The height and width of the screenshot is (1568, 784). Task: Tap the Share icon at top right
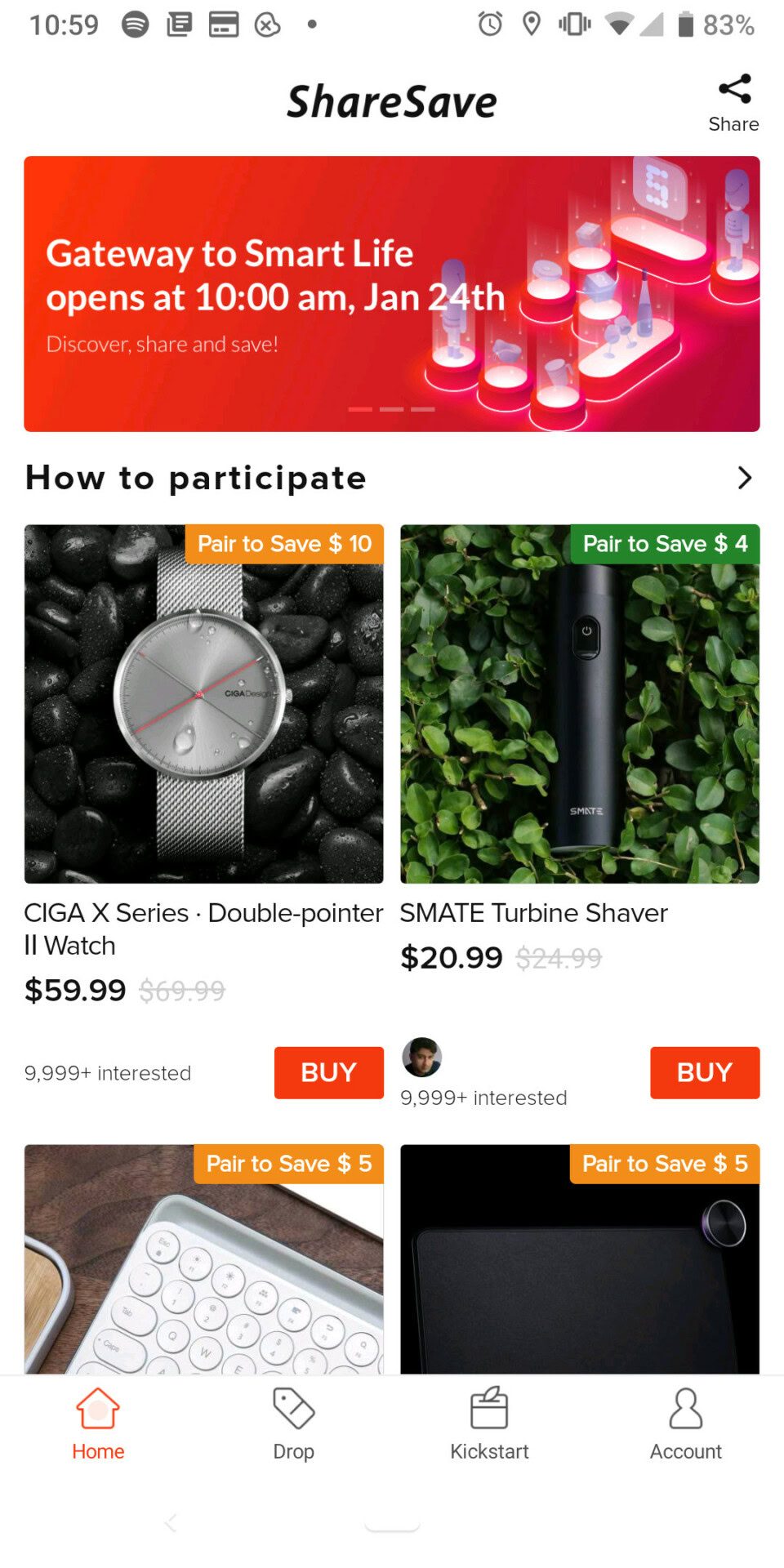point(734,90)
